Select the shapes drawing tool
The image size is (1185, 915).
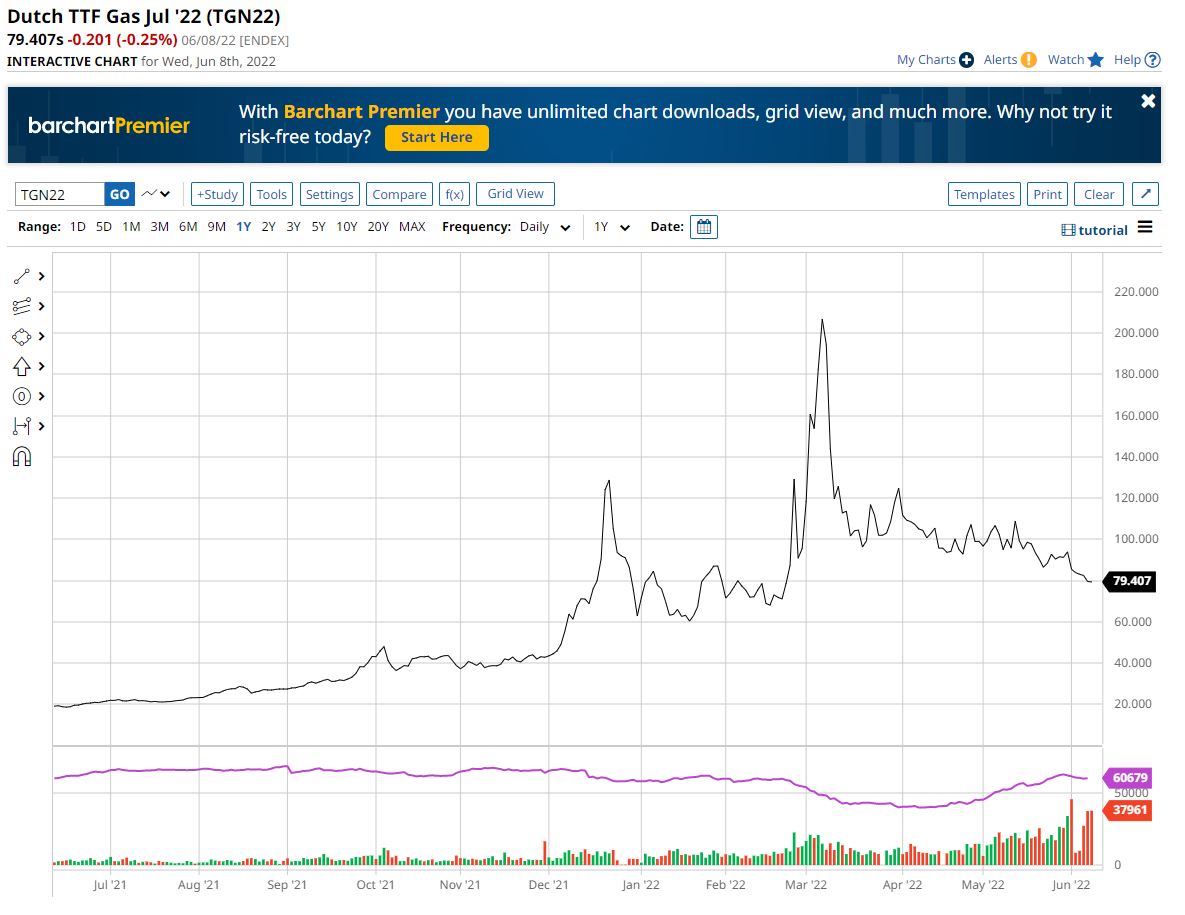pyautogui.click(x=22, y=336)
